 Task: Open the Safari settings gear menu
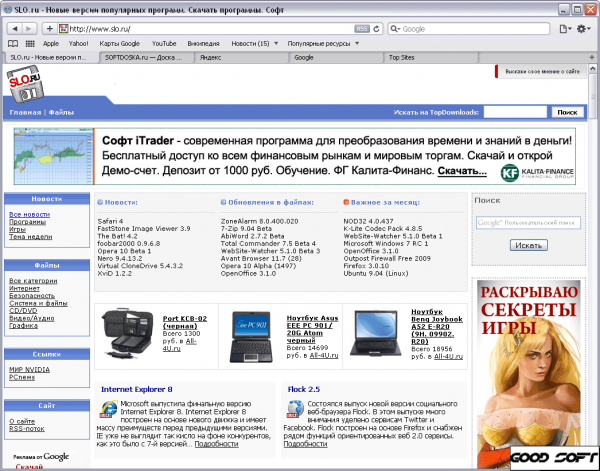point(584,29)
